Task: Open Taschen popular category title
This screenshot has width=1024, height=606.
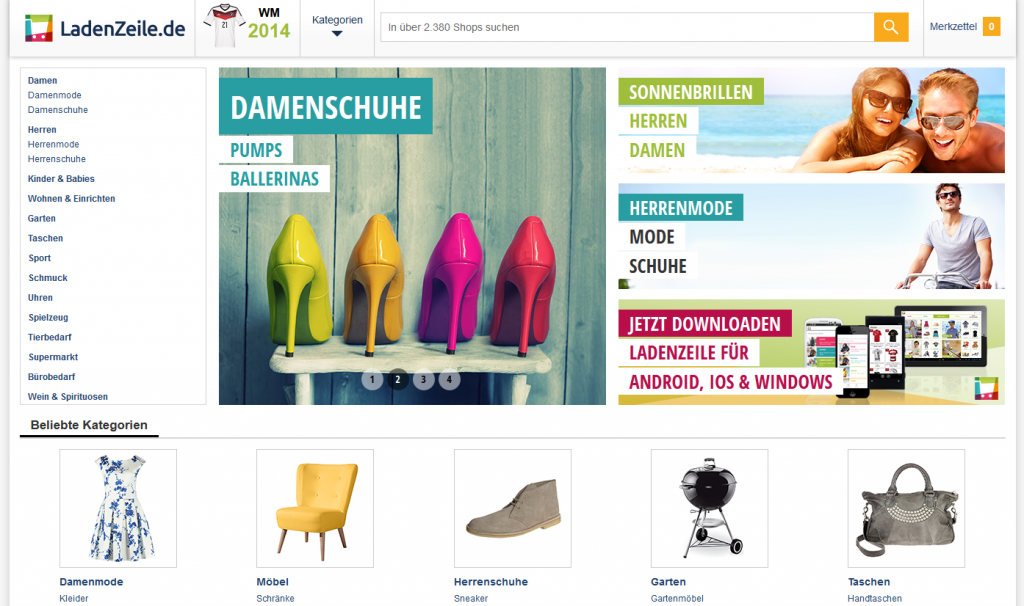Action: click(x=869, y=582)
